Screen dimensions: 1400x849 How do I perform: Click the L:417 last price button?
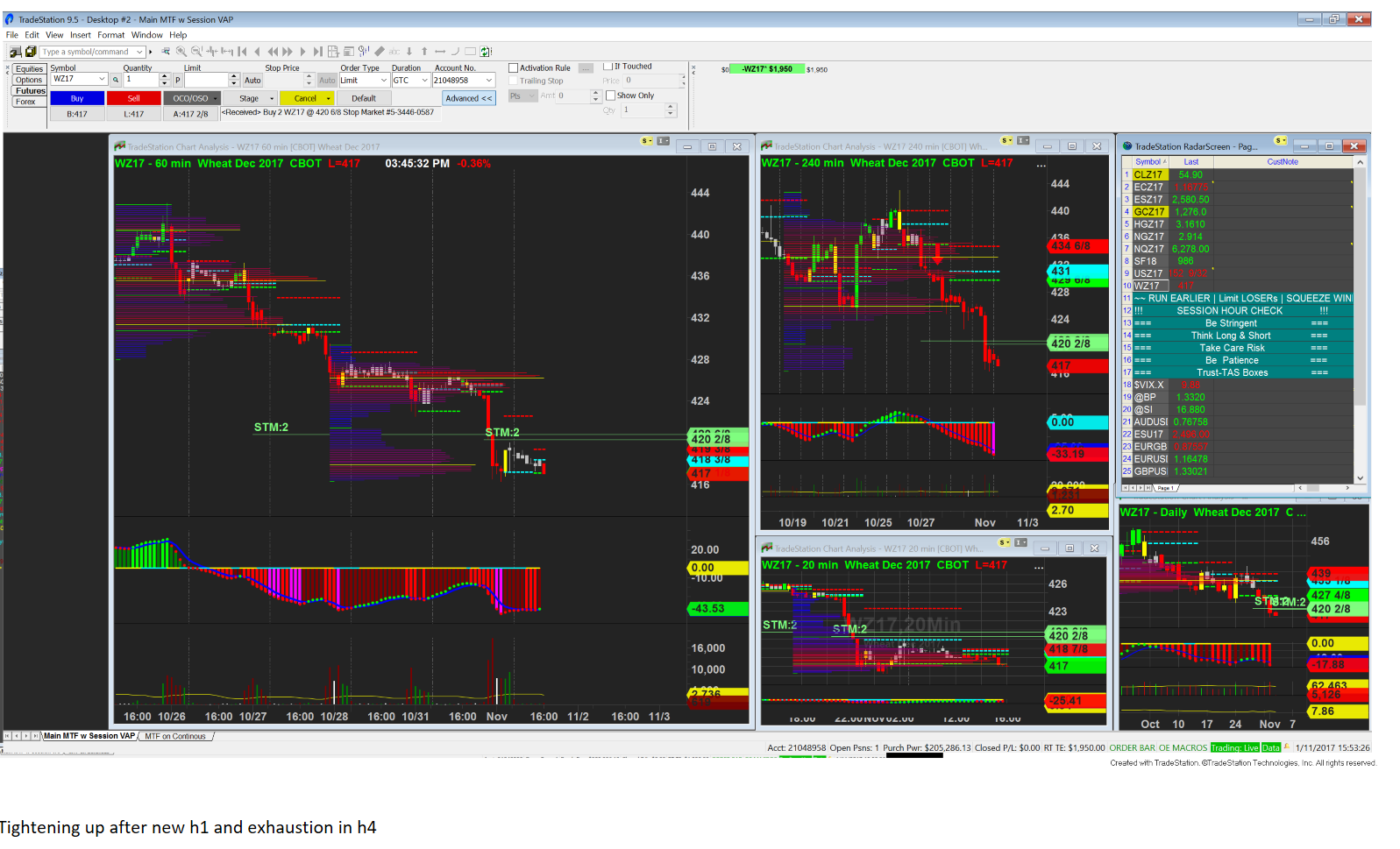point(133,114)
